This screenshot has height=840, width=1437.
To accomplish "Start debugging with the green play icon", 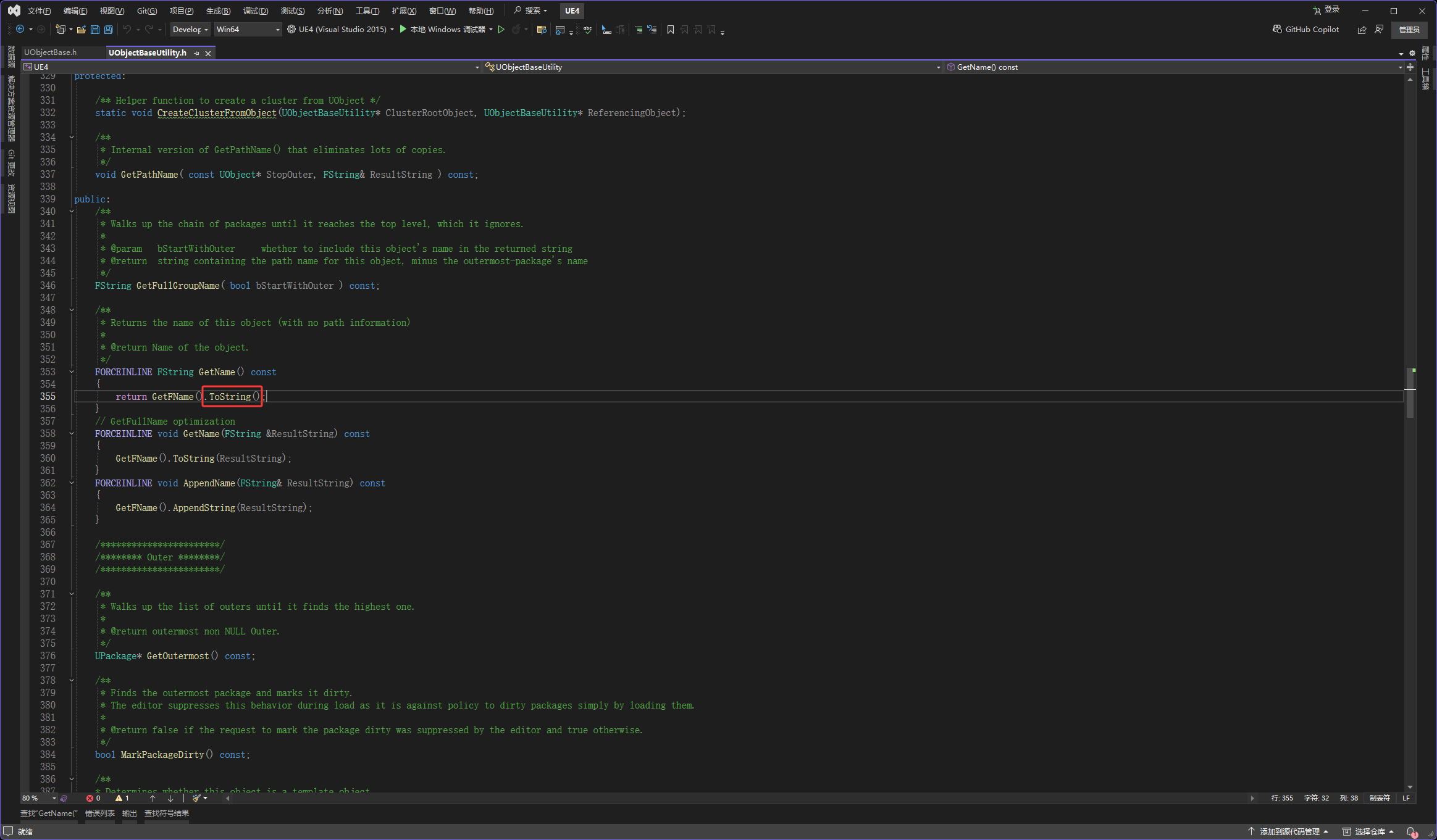I will [x=403, y=29].
